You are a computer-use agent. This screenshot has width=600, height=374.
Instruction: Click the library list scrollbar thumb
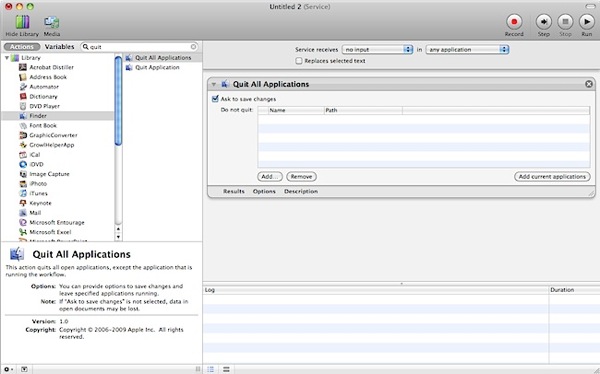[x=118, y=101]
